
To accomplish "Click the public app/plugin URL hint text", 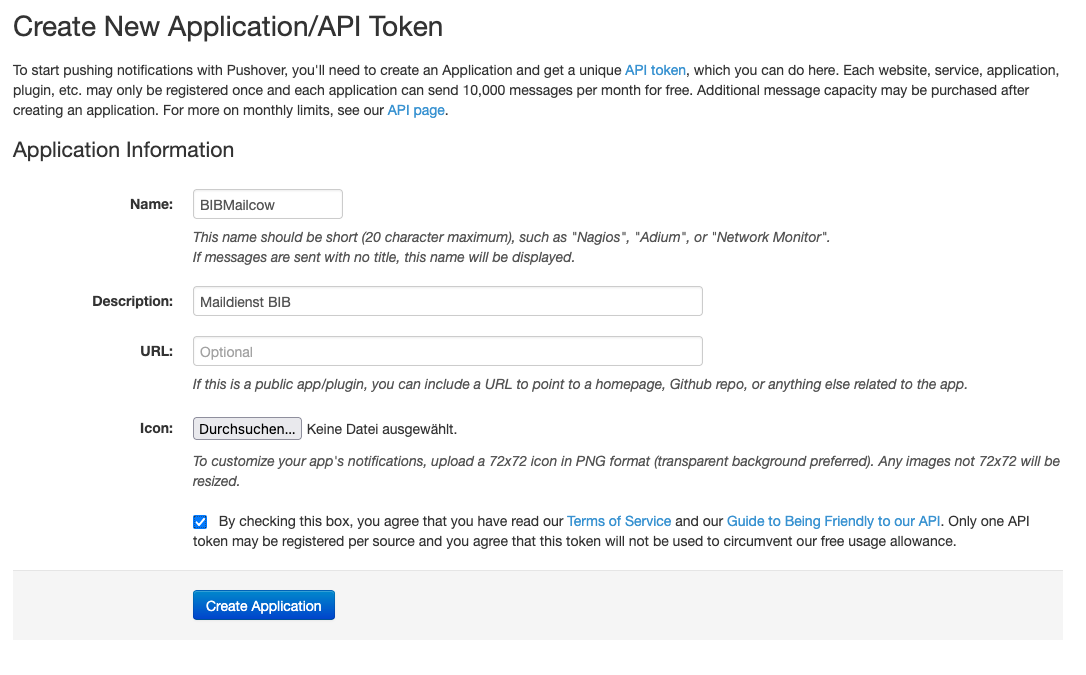I will point(579,384).
